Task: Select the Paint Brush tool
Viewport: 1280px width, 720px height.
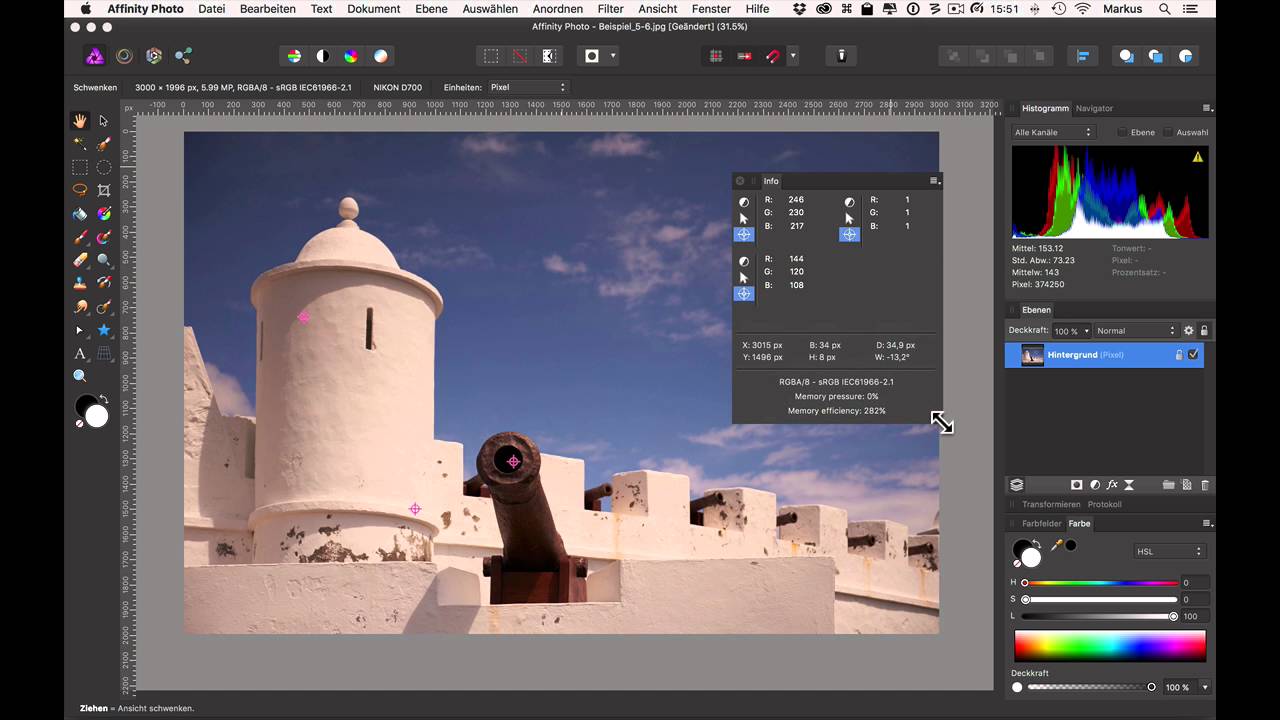Action: 80,238
